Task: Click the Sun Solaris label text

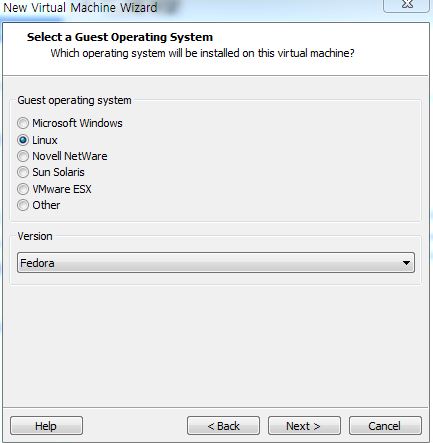Action: tap(58, 172)
